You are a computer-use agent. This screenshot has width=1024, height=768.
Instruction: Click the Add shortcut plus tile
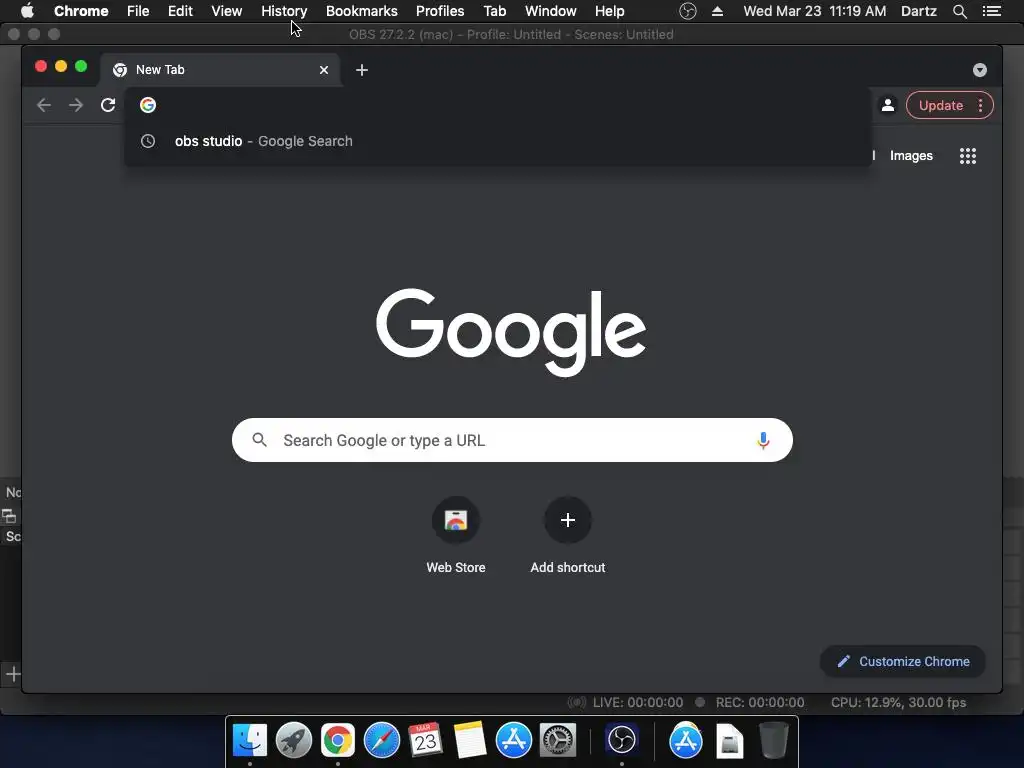pos(568,520)
